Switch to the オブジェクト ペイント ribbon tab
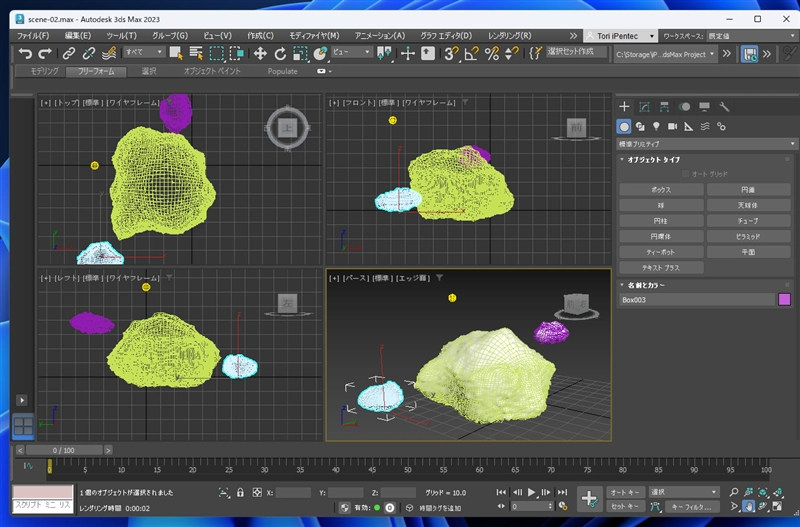The image size is (800, 527). point(212,71)
